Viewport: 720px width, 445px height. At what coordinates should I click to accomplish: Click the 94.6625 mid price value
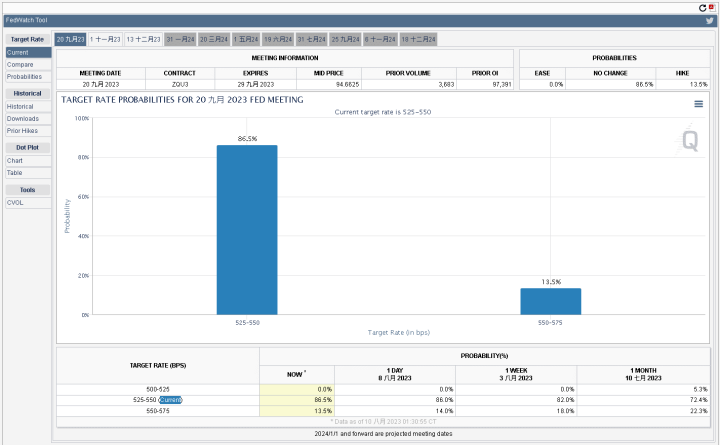point(347,84)
